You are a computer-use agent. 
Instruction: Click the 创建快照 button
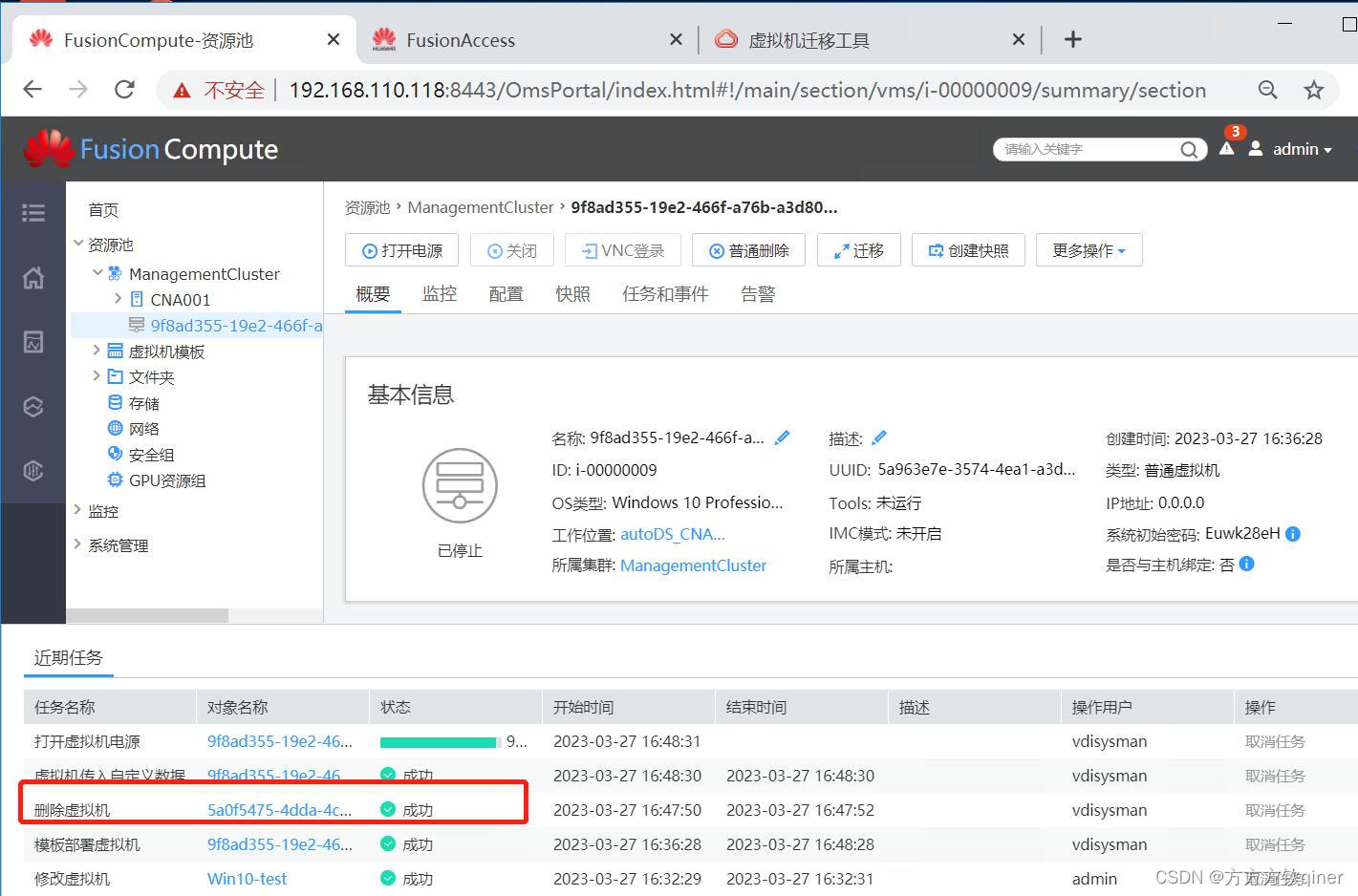968,250
